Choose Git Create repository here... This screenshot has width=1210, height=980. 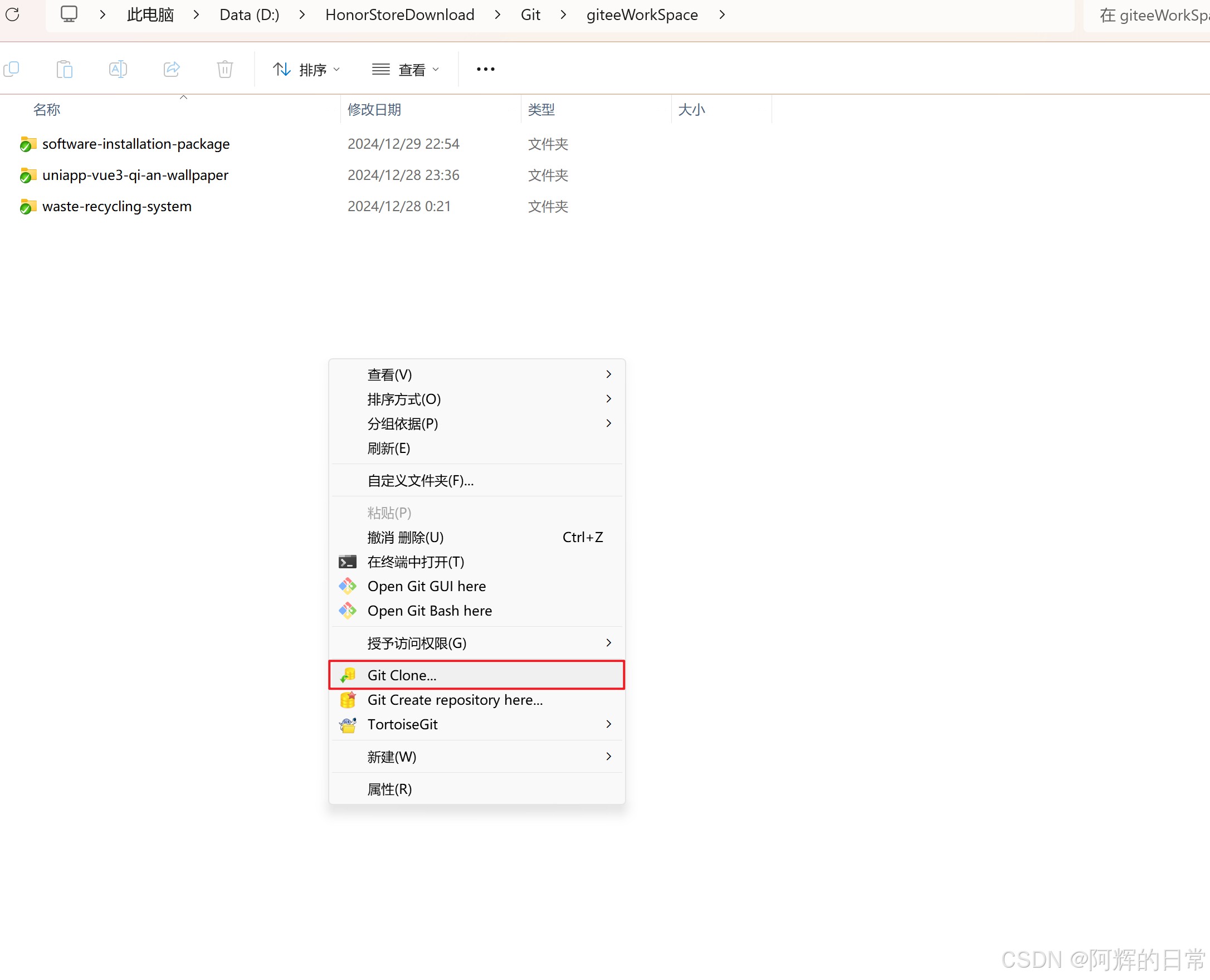(455, 700)
